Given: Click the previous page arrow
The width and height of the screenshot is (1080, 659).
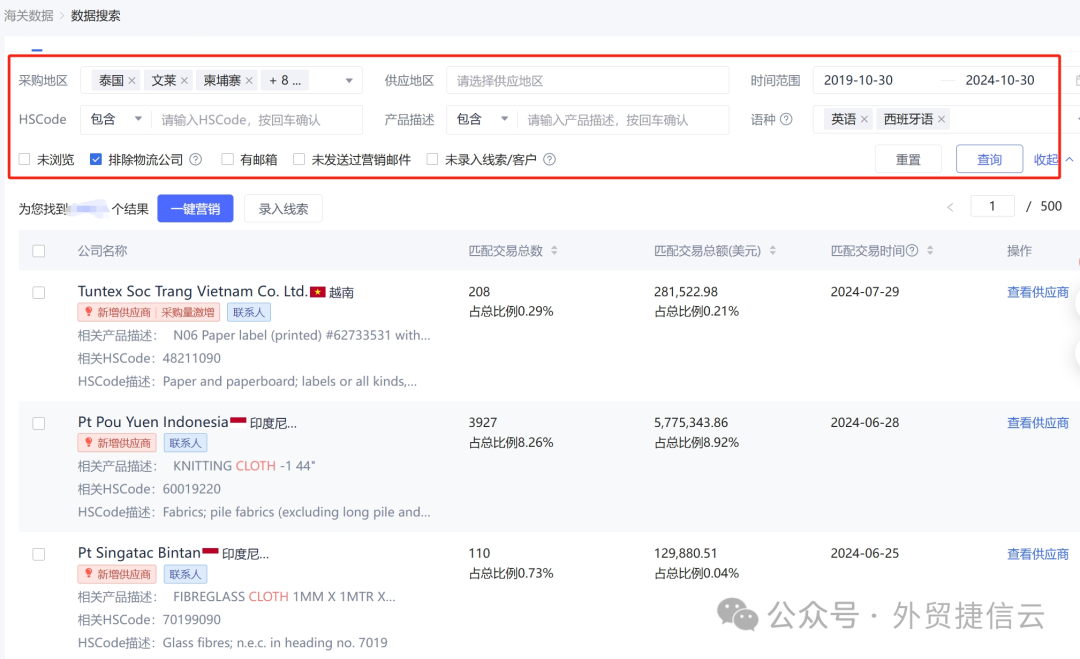Looking at the screenshot, I should click(x=950, y=205).
